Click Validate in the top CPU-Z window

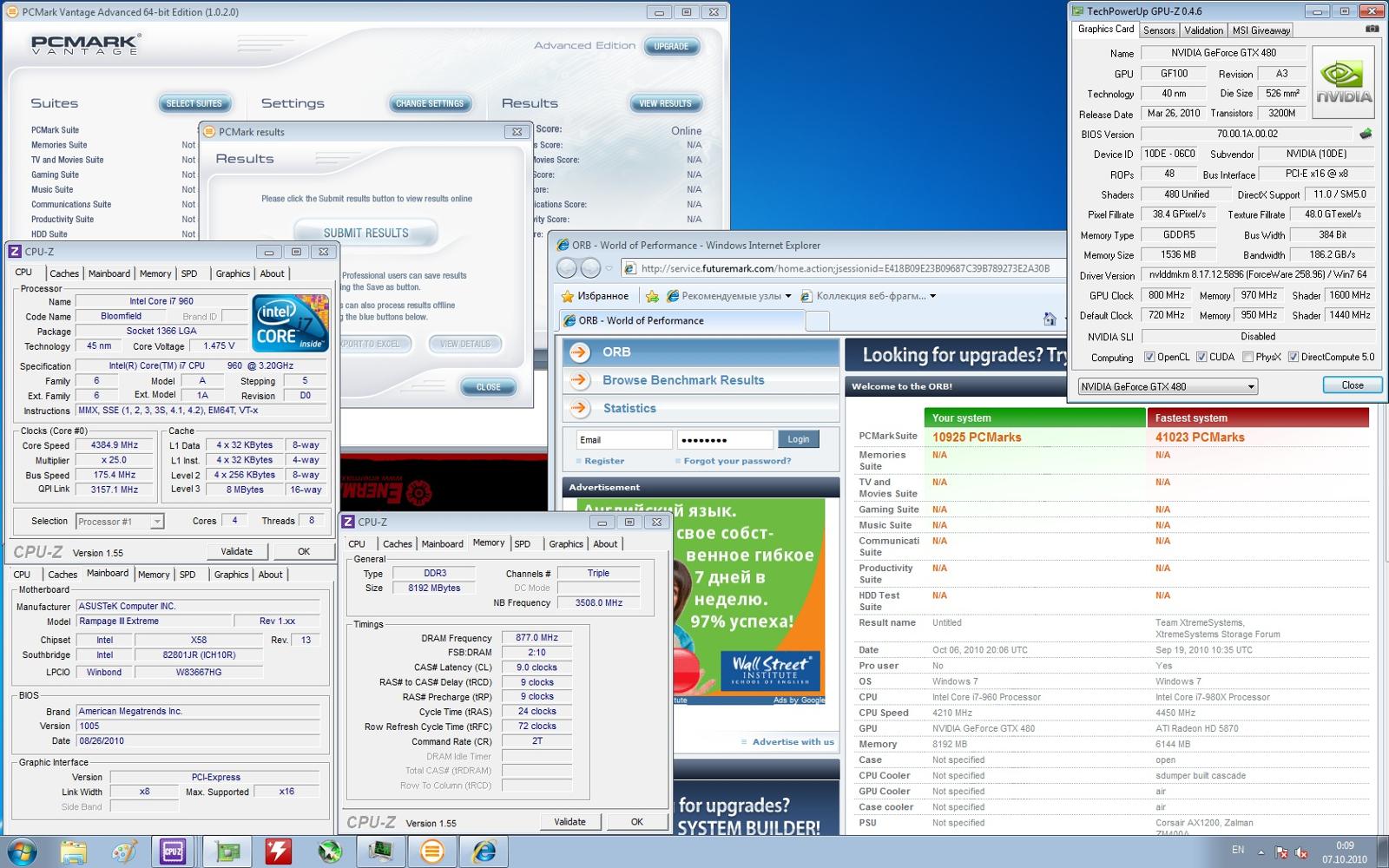(236, 551)
